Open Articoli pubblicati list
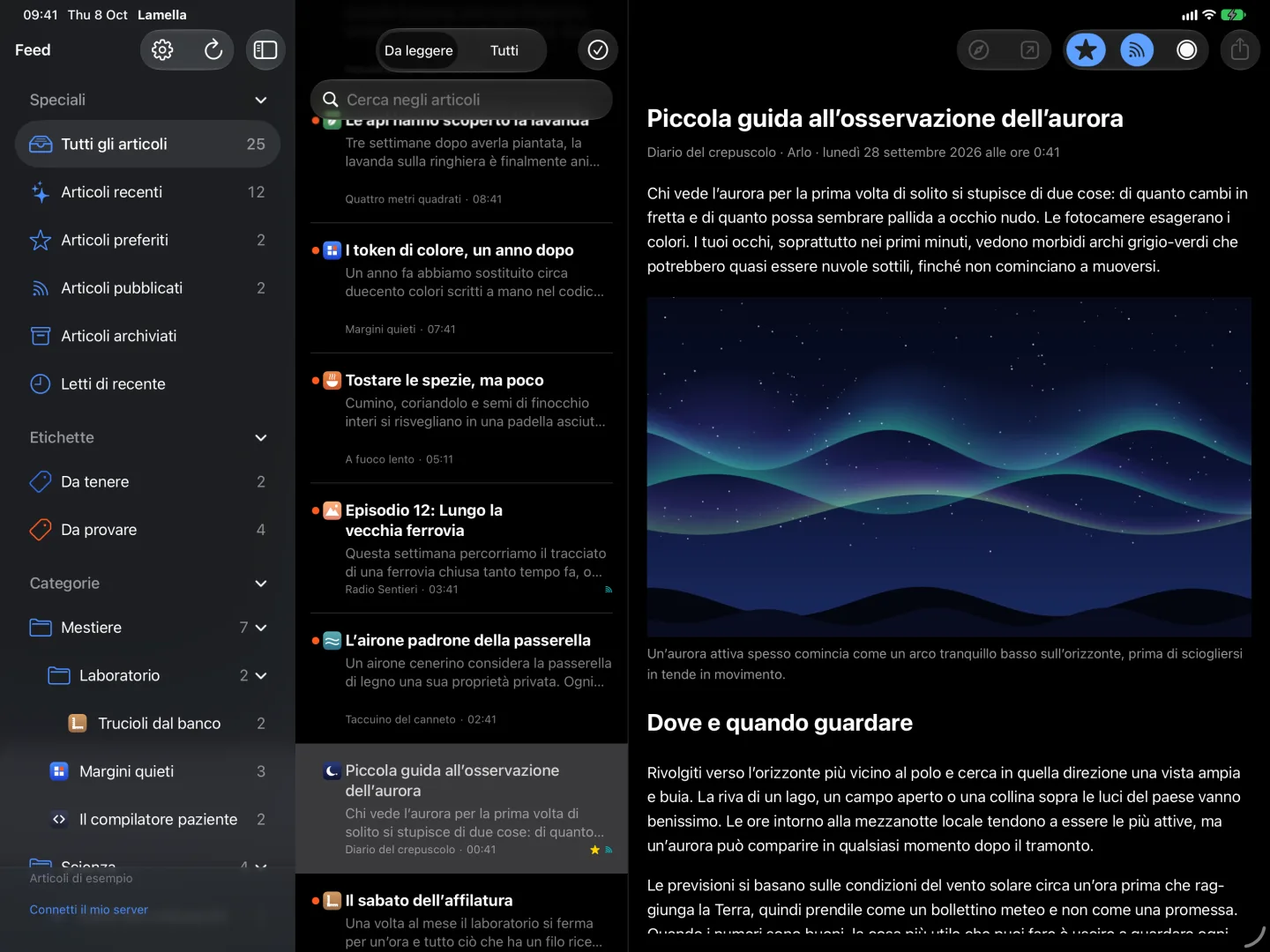Image resolution: width=1270 pixels, height=952 pixels. 147,288
